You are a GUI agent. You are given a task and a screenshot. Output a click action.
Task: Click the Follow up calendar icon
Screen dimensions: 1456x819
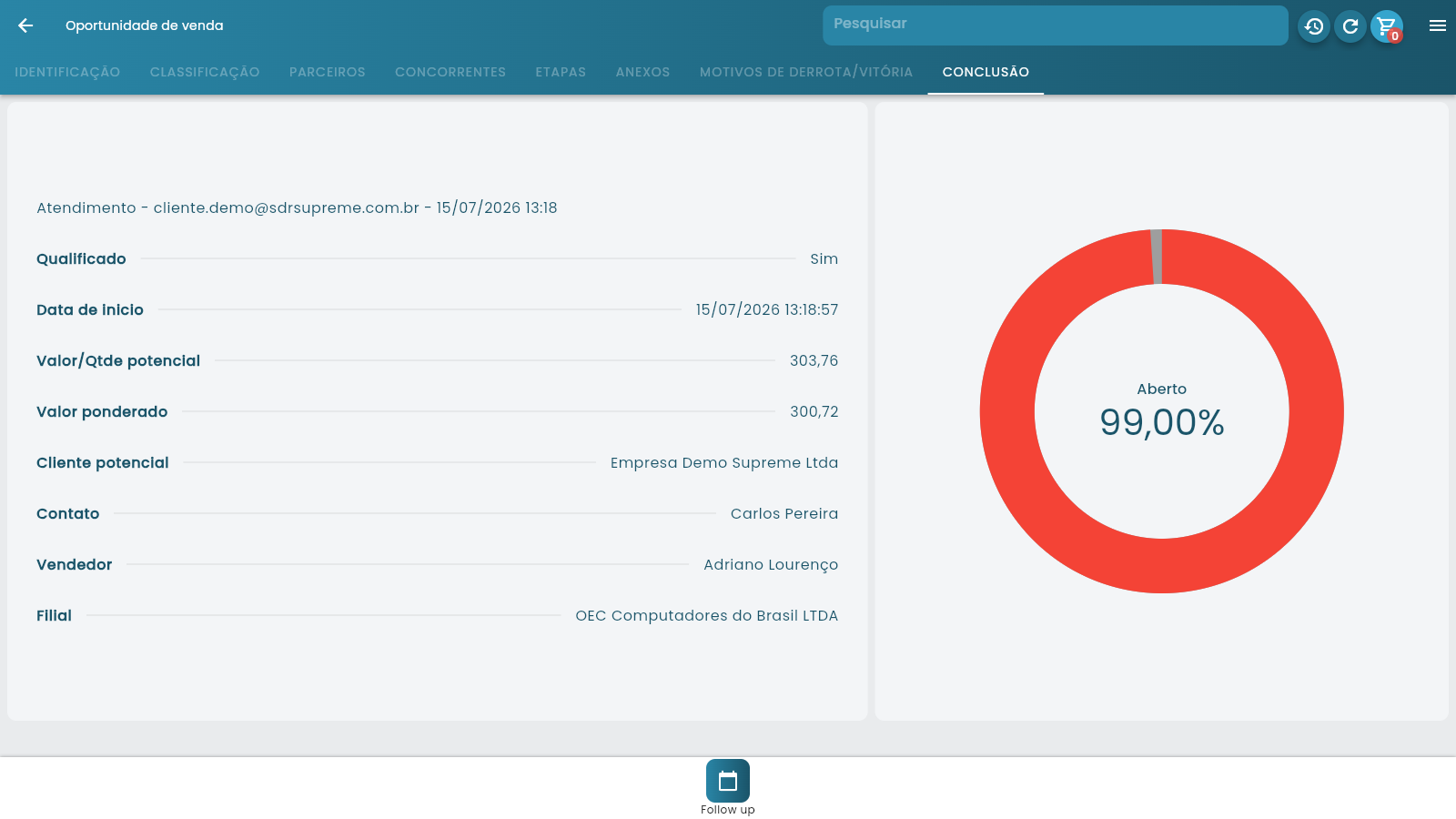click(x=728, y=781)
